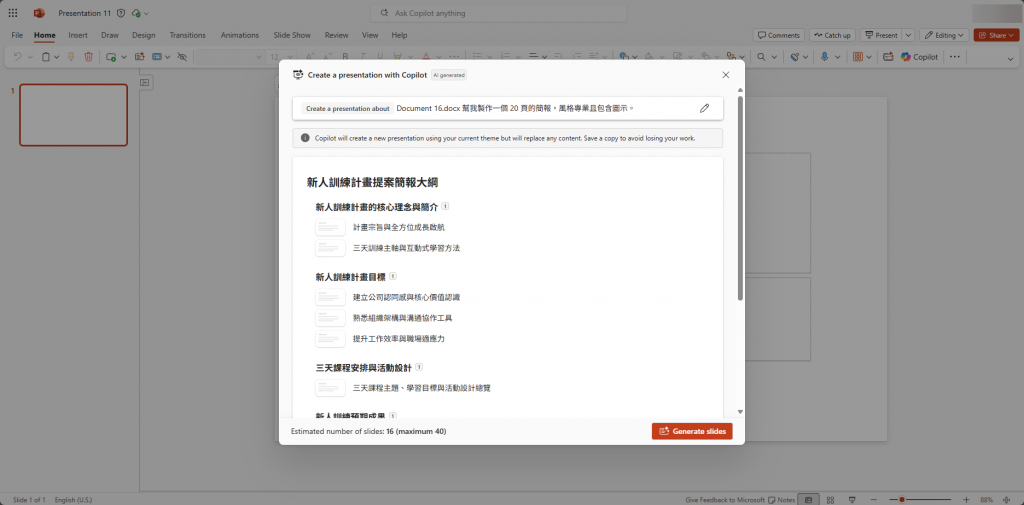Click the Paste clipboard icon
This screenshot has width=1024, height=505.
coord(46,57)
